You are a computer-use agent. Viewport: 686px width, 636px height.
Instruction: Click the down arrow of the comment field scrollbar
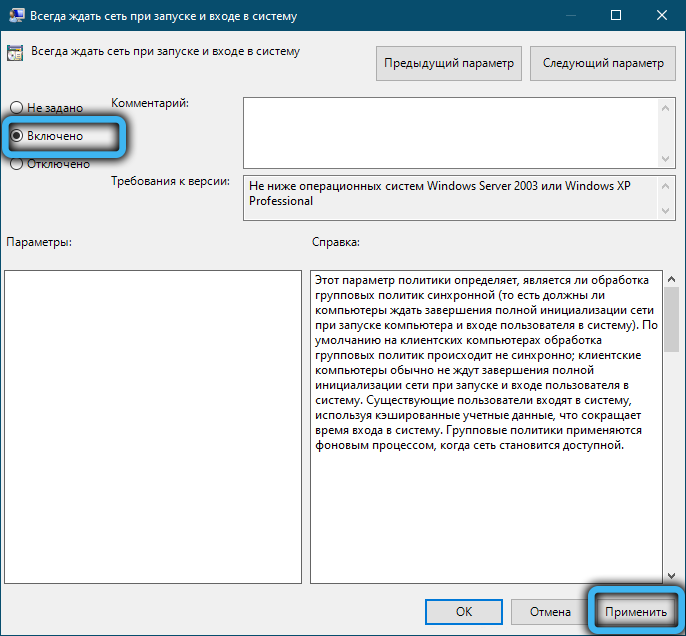click(x=665, y=156)
